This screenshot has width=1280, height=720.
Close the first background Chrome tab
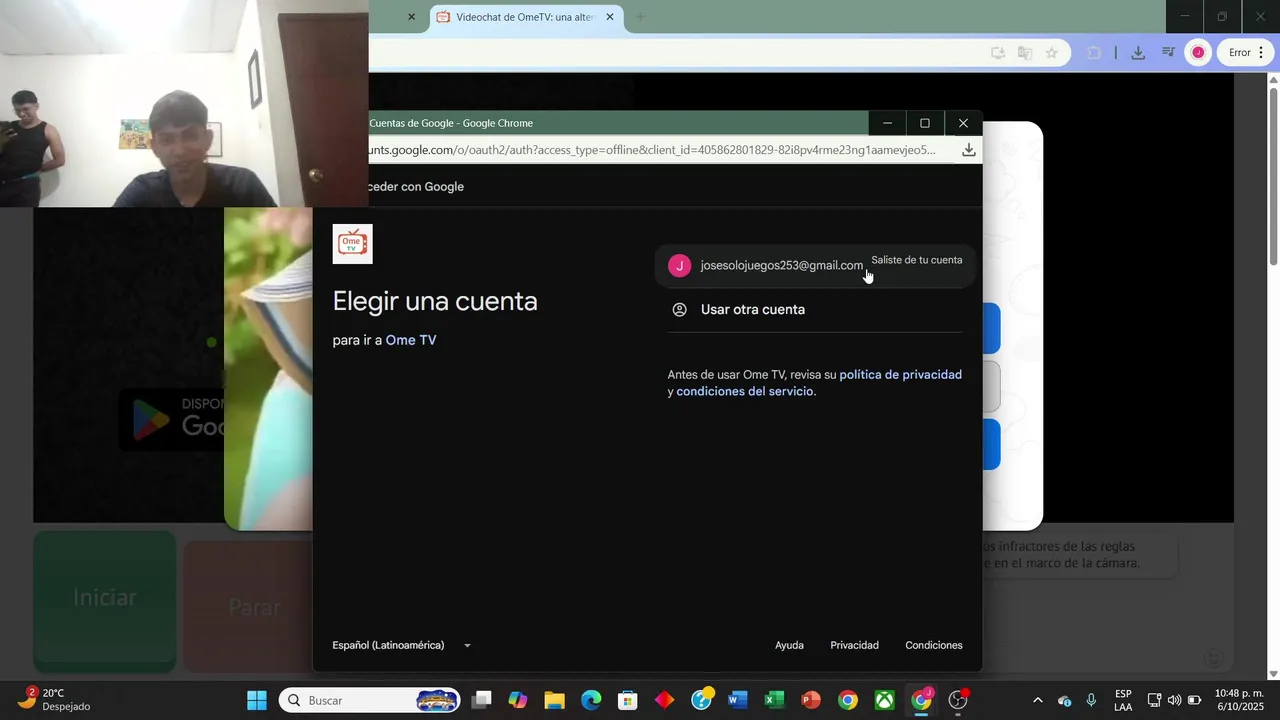click(x=411, y=17)
